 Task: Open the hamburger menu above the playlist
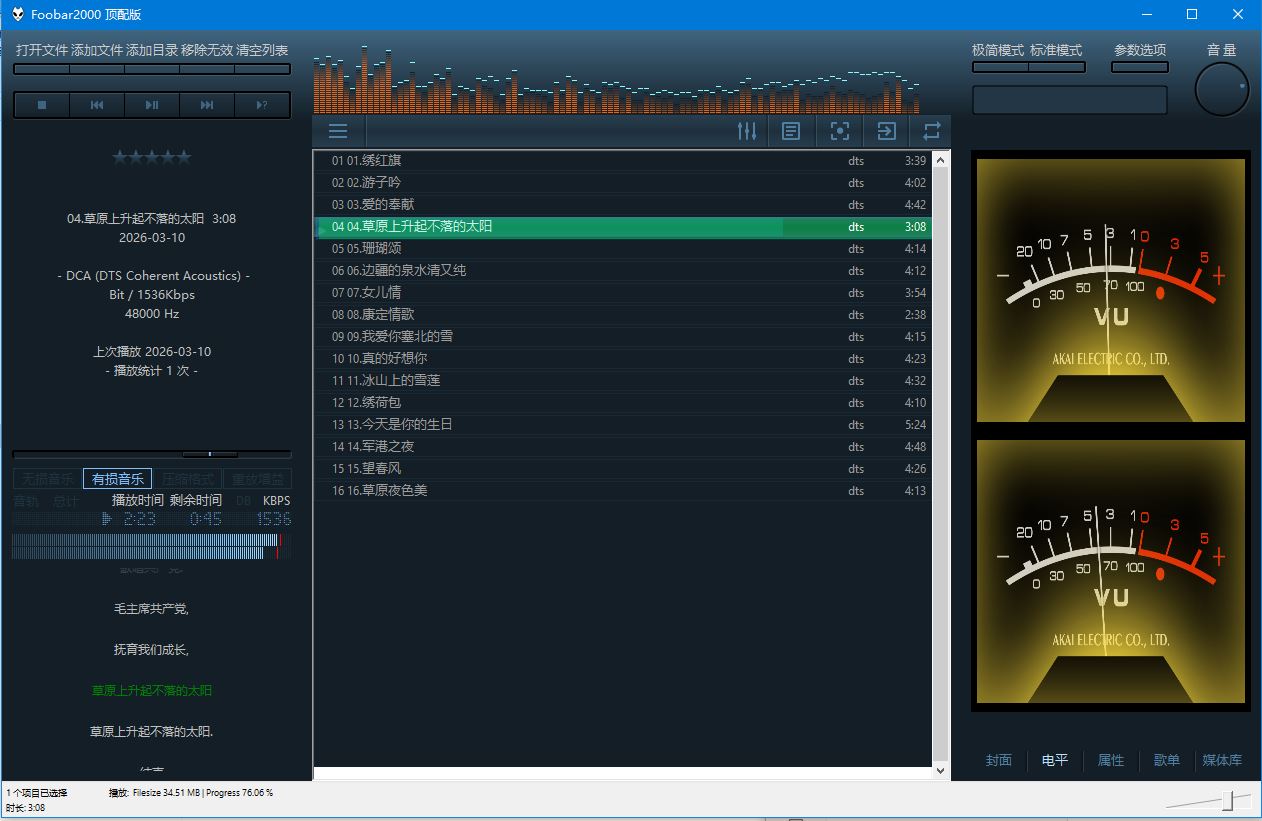pos(338,131)
